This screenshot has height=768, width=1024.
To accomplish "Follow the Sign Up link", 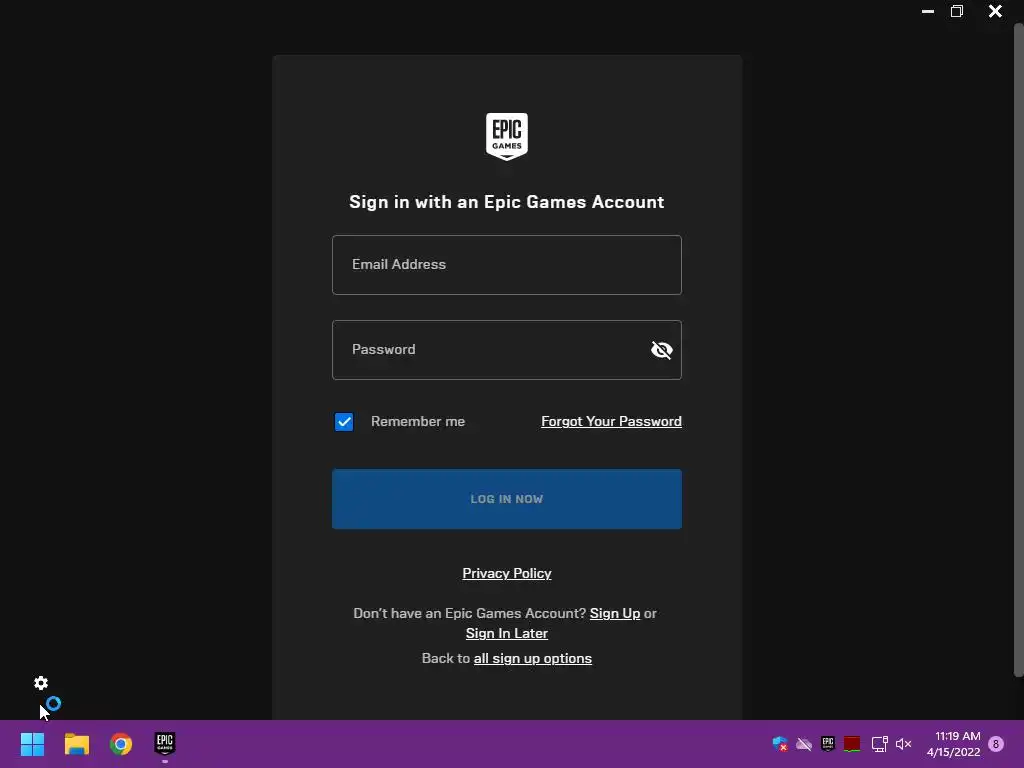I will click(x=615, y=613).
